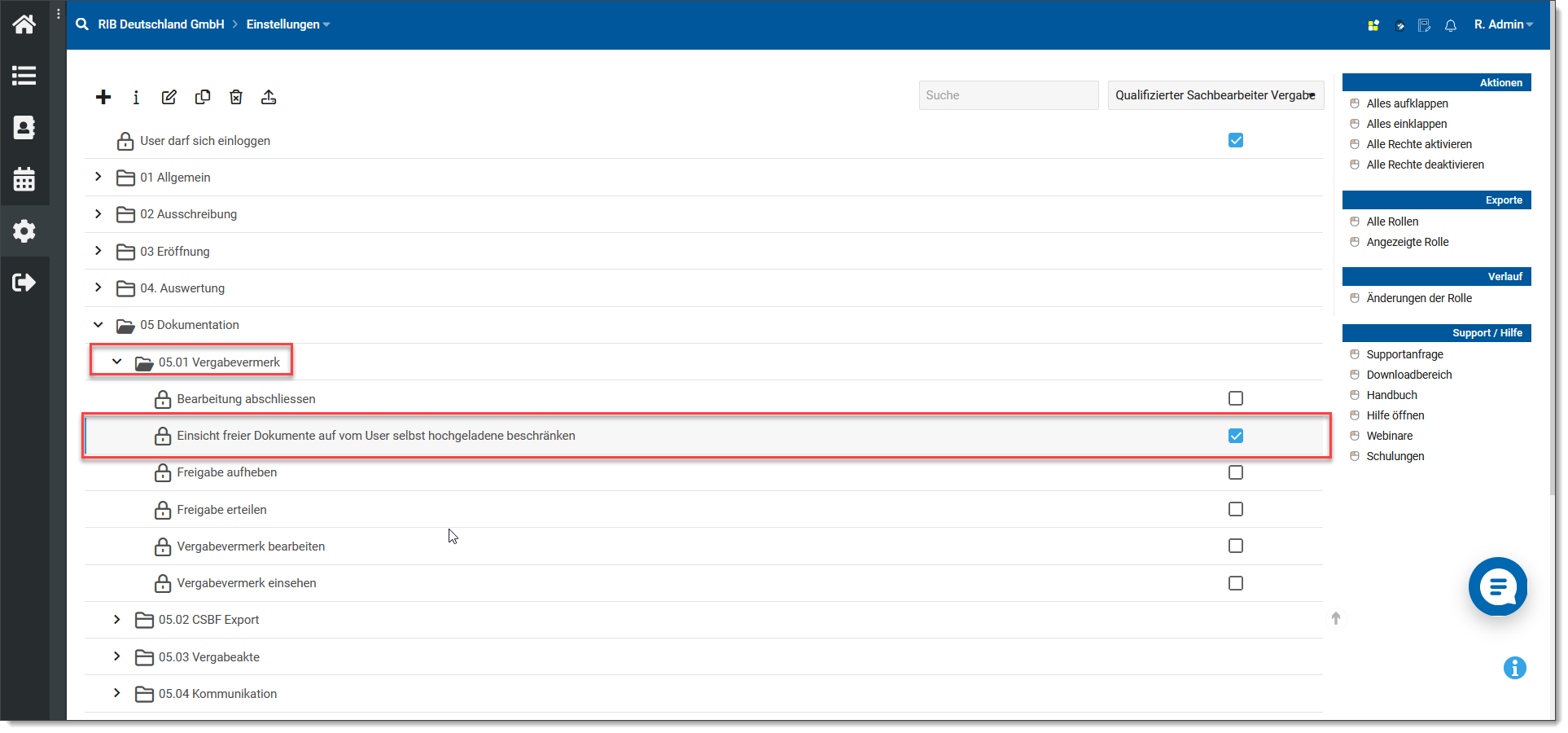
Task: Click the blue info circle button
Action: click(1515, 668)
